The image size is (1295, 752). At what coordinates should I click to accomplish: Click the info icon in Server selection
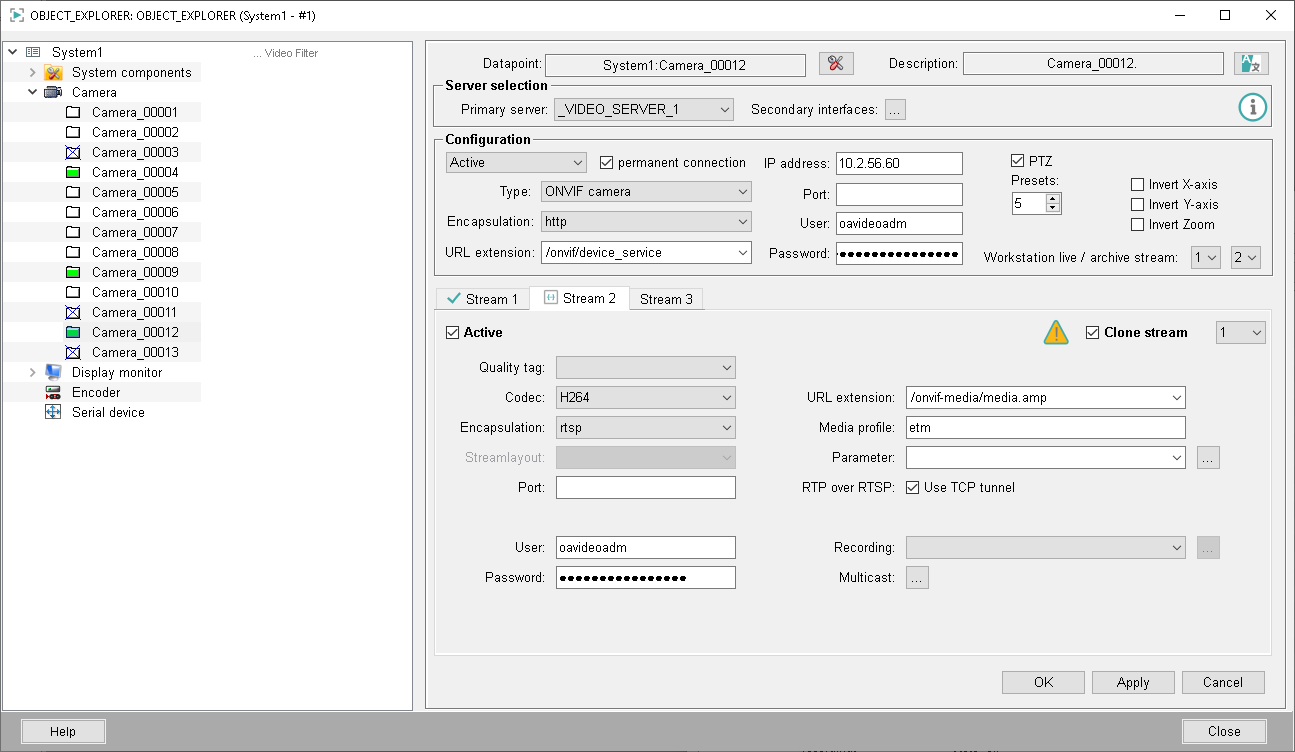(1253, 108)
